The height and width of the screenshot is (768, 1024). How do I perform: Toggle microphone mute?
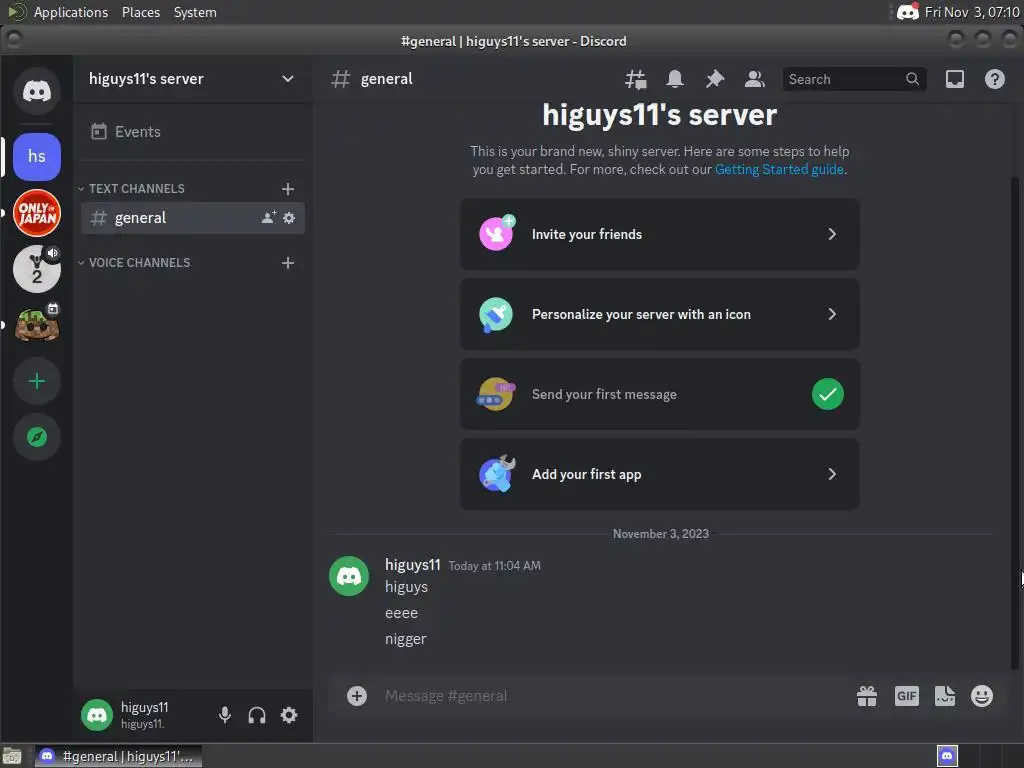[x=225, y=715]
